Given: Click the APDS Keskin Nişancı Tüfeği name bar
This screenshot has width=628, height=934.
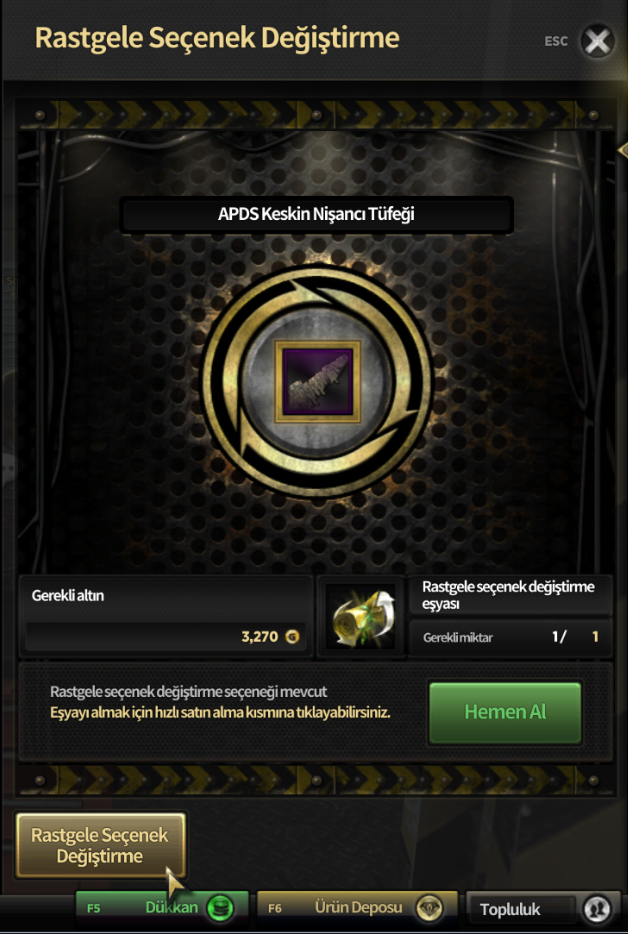Looking at the screenshot, I should click(x=316, y=214).
